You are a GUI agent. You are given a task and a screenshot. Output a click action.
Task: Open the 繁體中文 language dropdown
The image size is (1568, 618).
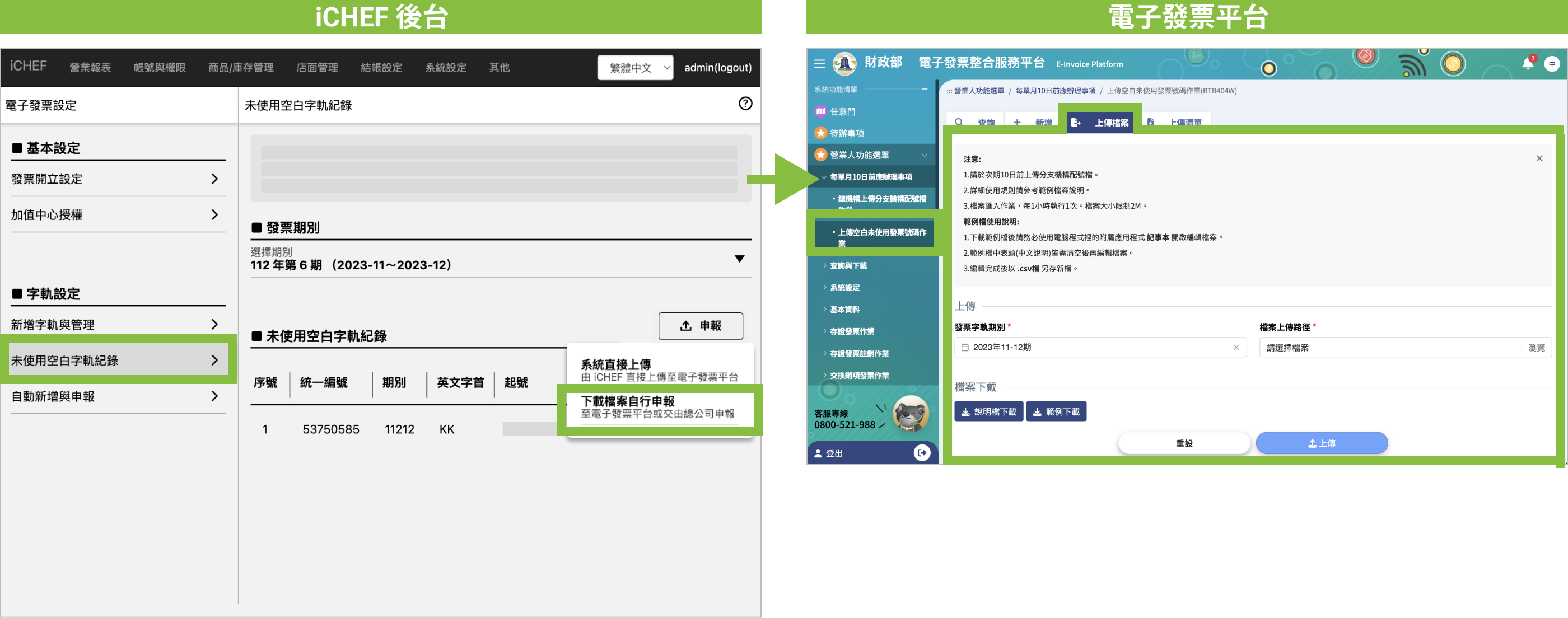point(635,68)
